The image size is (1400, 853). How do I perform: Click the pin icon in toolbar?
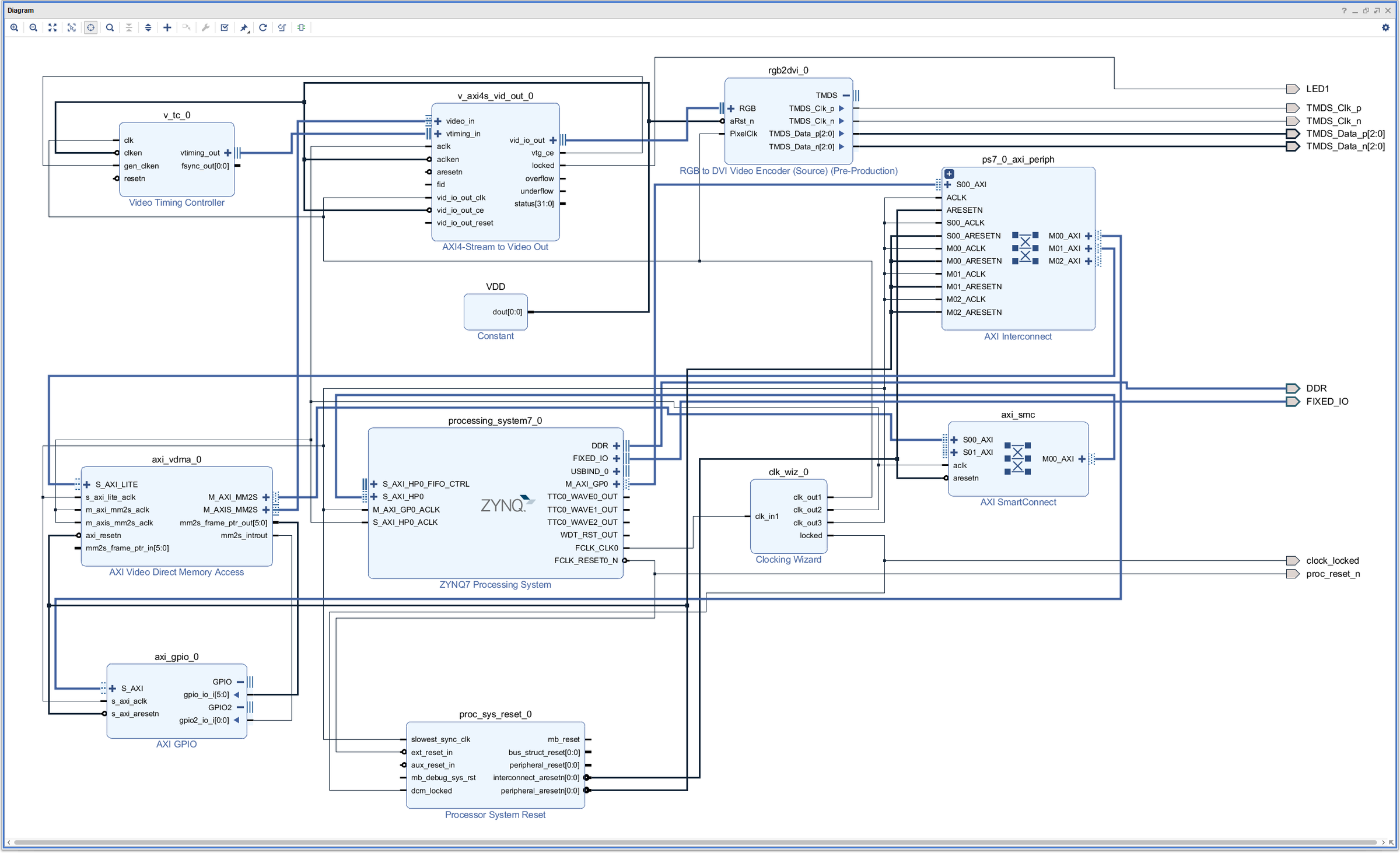tap(244, 27)
